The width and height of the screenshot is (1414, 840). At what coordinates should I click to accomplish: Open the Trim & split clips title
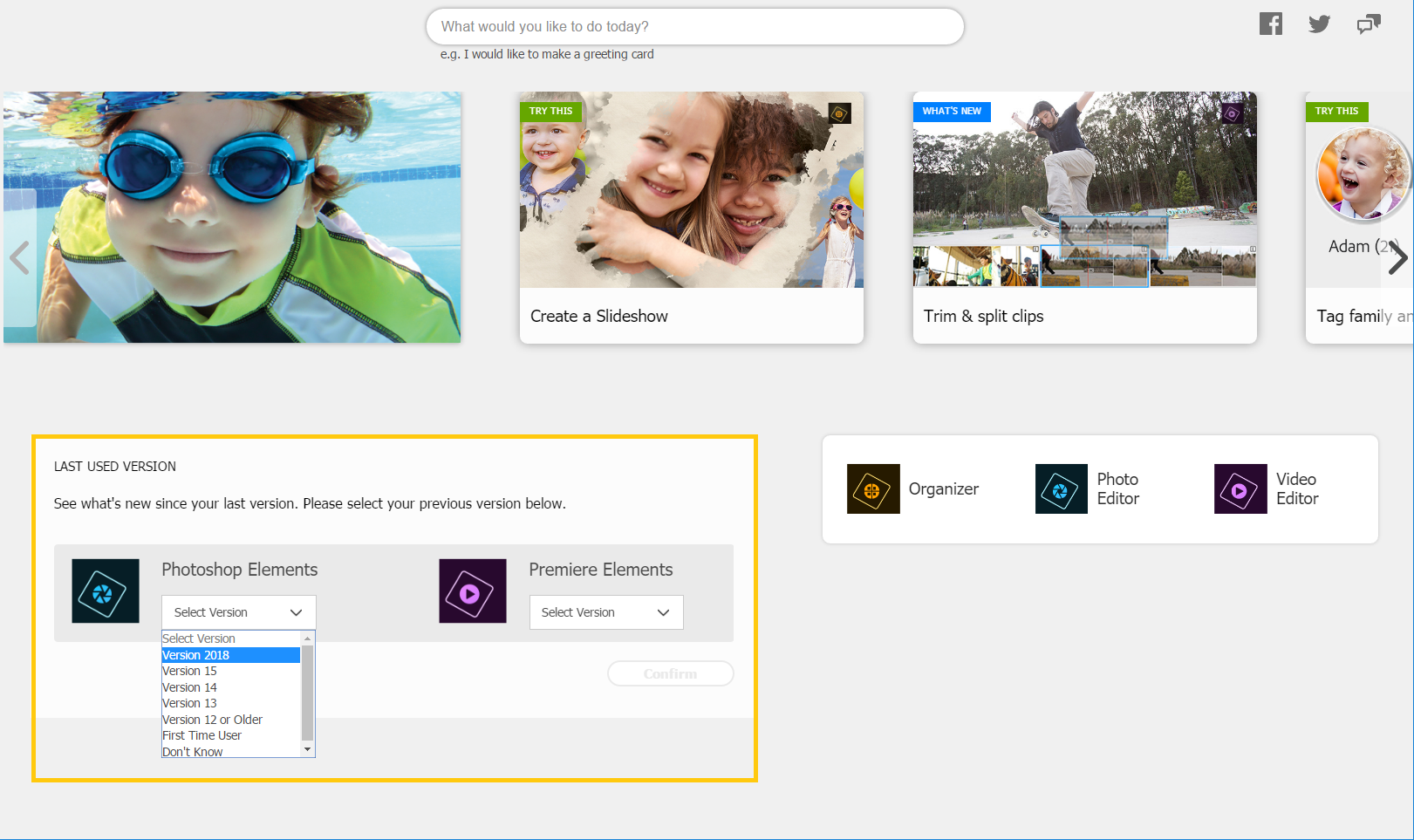tap(984, 316)
